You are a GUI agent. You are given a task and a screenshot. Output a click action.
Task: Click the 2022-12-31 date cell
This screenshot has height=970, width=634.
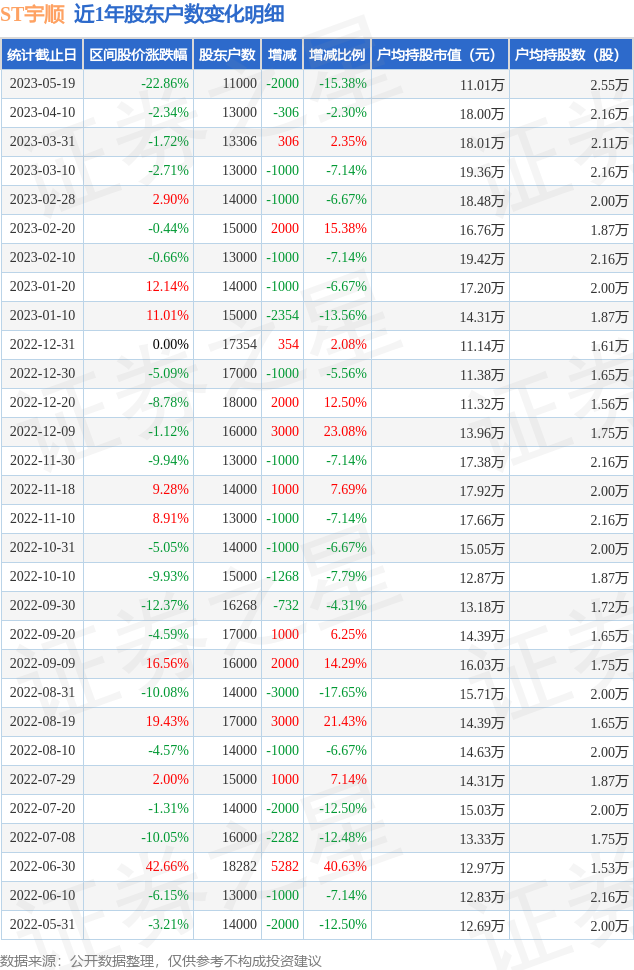coord(42,345)
